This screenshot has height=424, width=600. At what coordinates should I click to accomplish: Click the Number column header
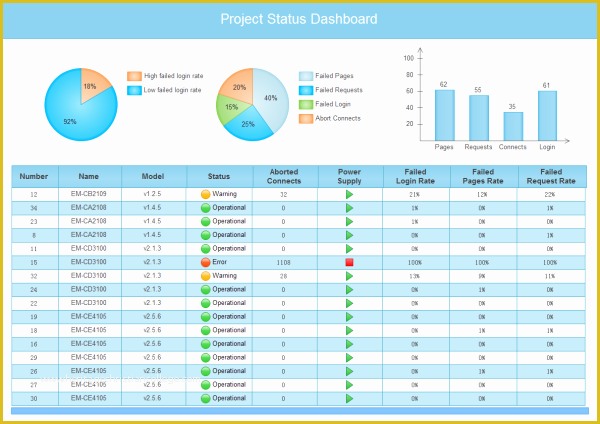pyautogui.click(x=35, y=176)
